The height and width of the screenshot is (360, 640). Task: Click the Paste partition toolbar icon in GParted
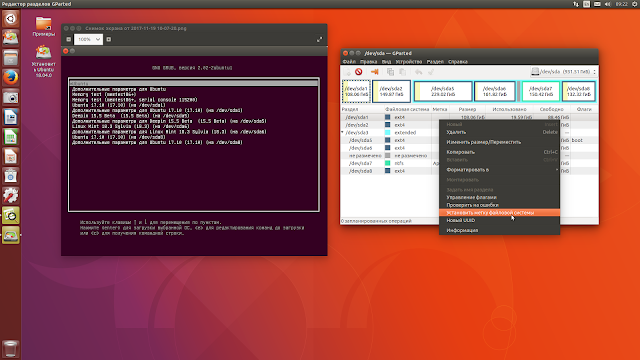[x=402, y=72]
